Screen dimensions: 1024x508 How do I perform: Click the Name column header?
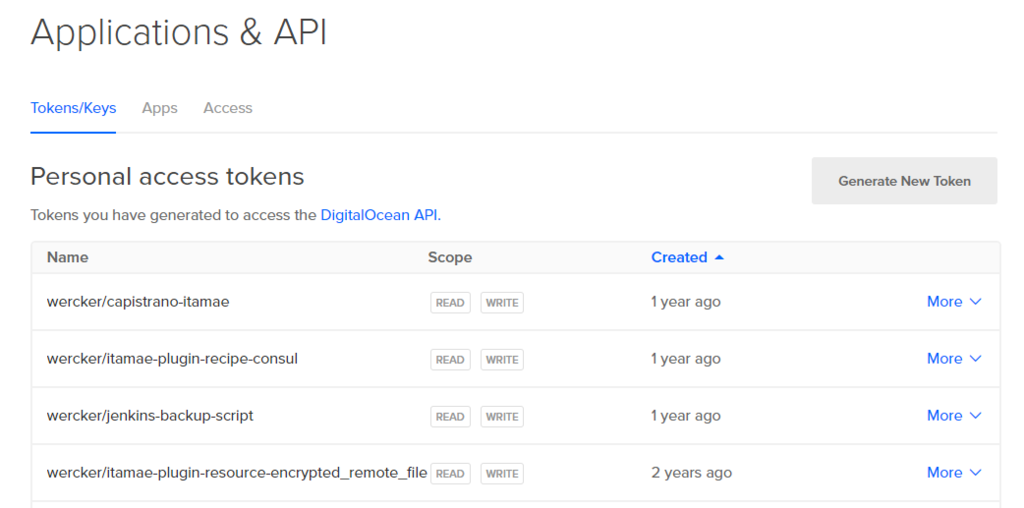click(68, 257)
